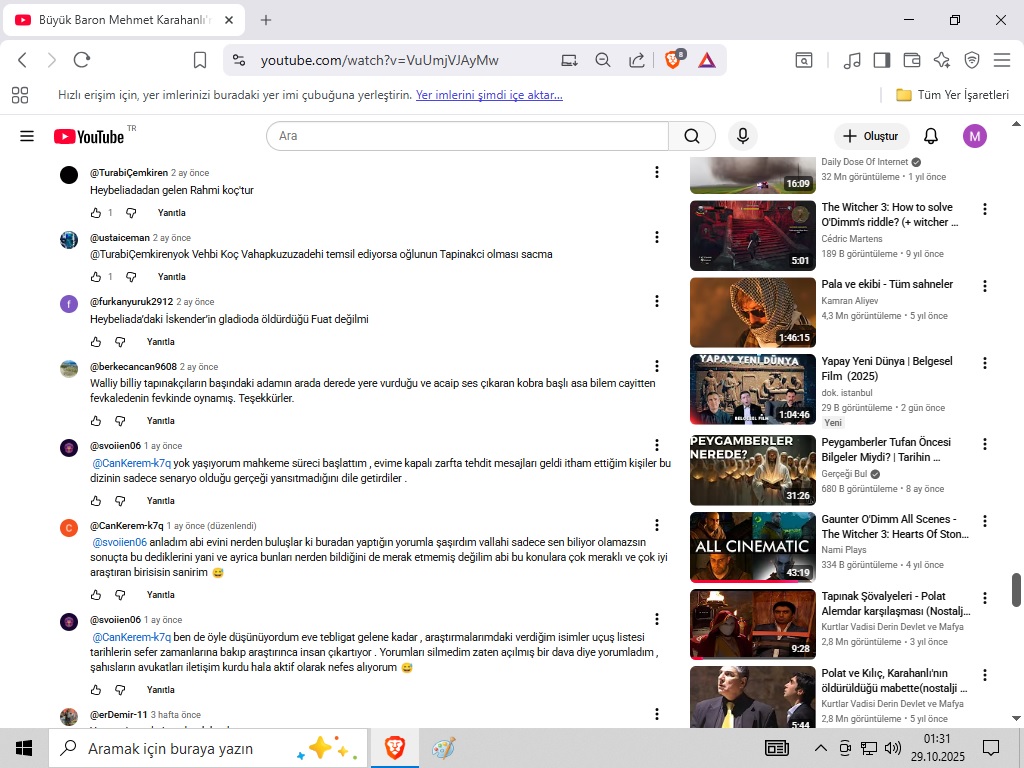Like the @furkanyuruk2912 comment

(x=96, y=342)
